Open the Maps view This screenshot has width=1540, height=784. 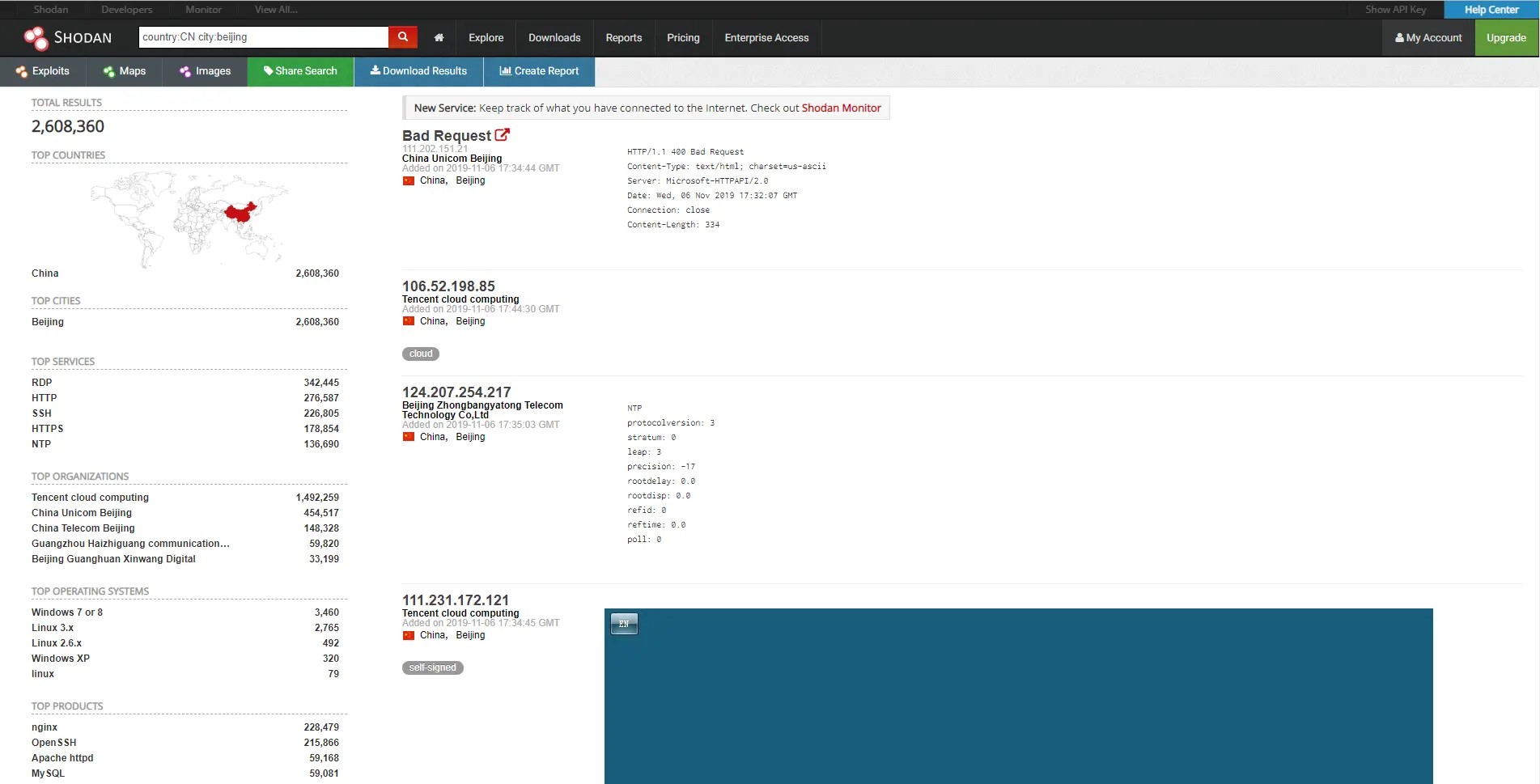[125, 71]
